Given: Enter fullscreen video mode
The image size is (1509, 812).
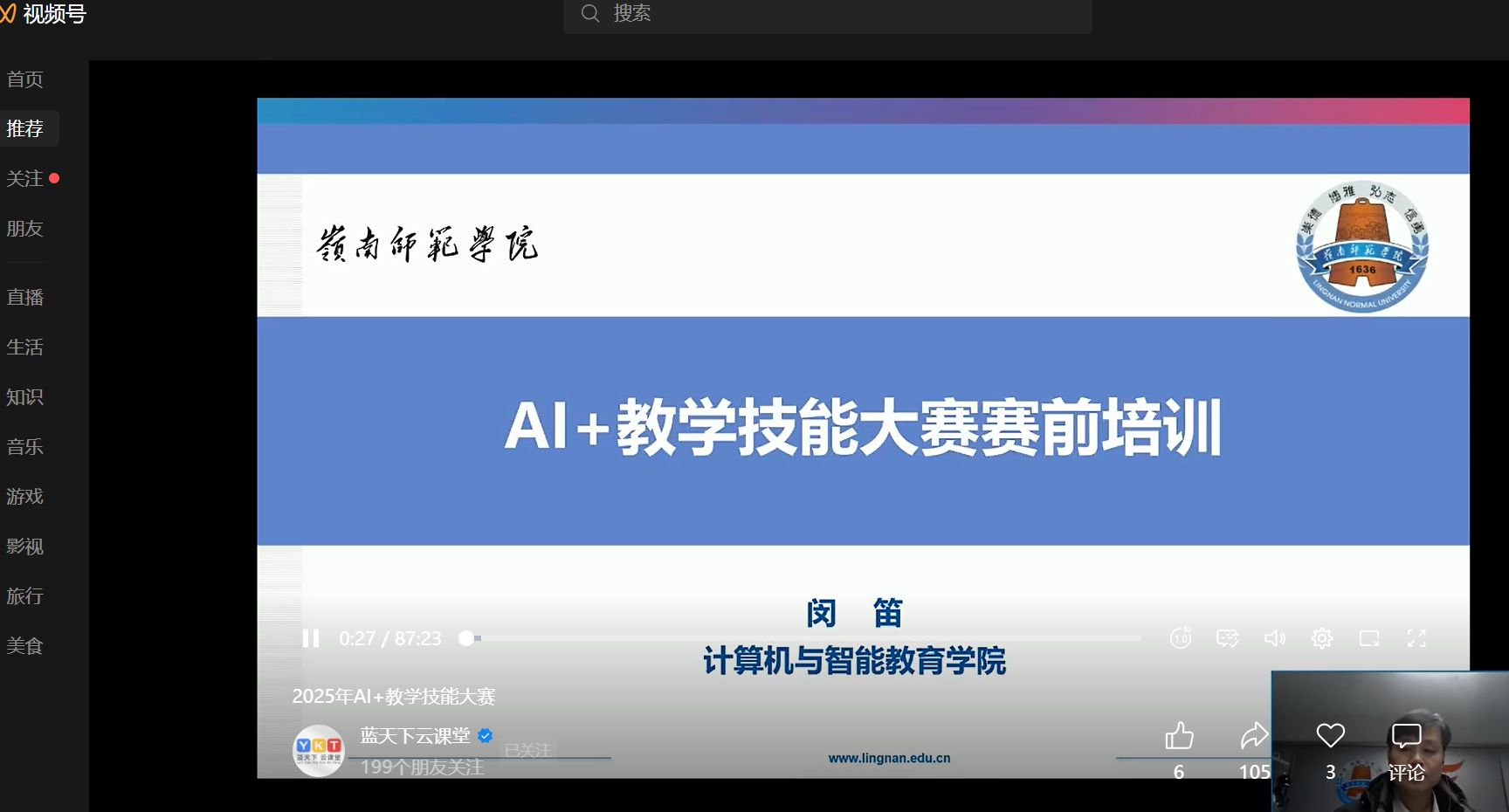Looking at the screenshot, I should pos(1416,638).
